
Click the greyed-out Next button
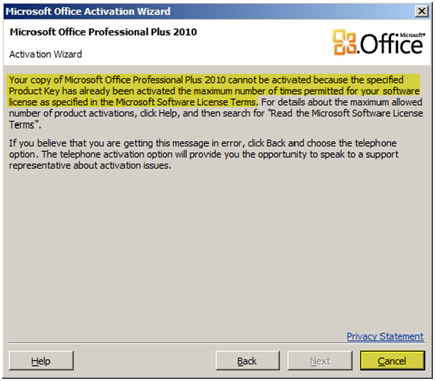(x=320, y=361)
